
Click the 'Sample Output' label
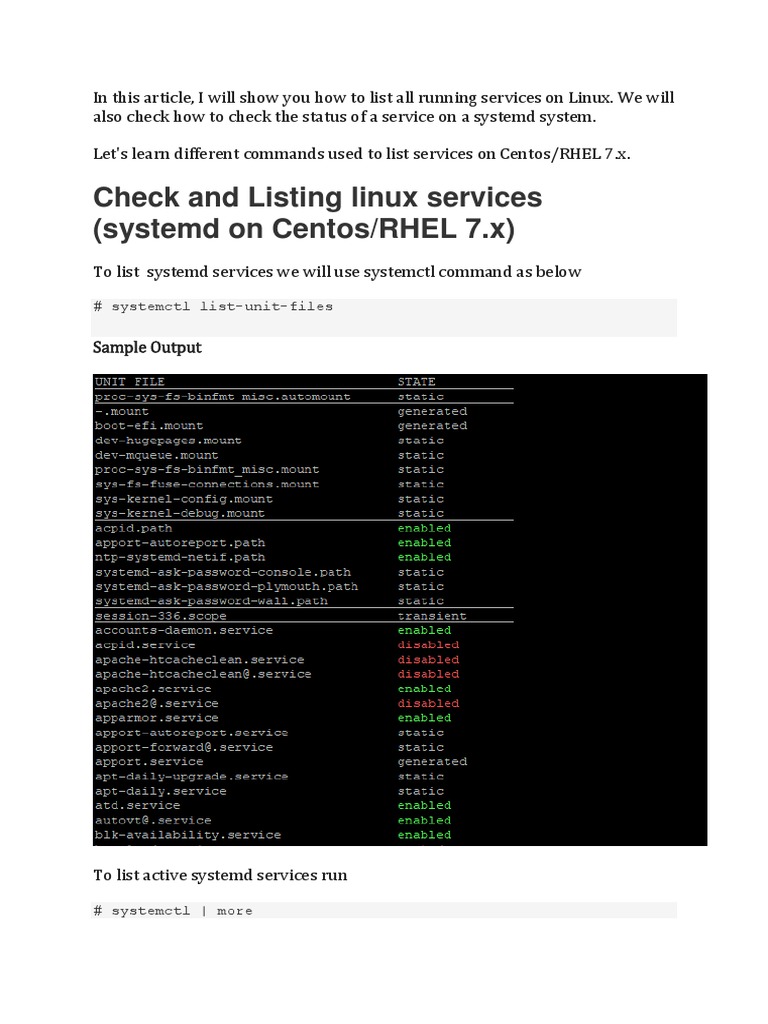click(147, 347)
